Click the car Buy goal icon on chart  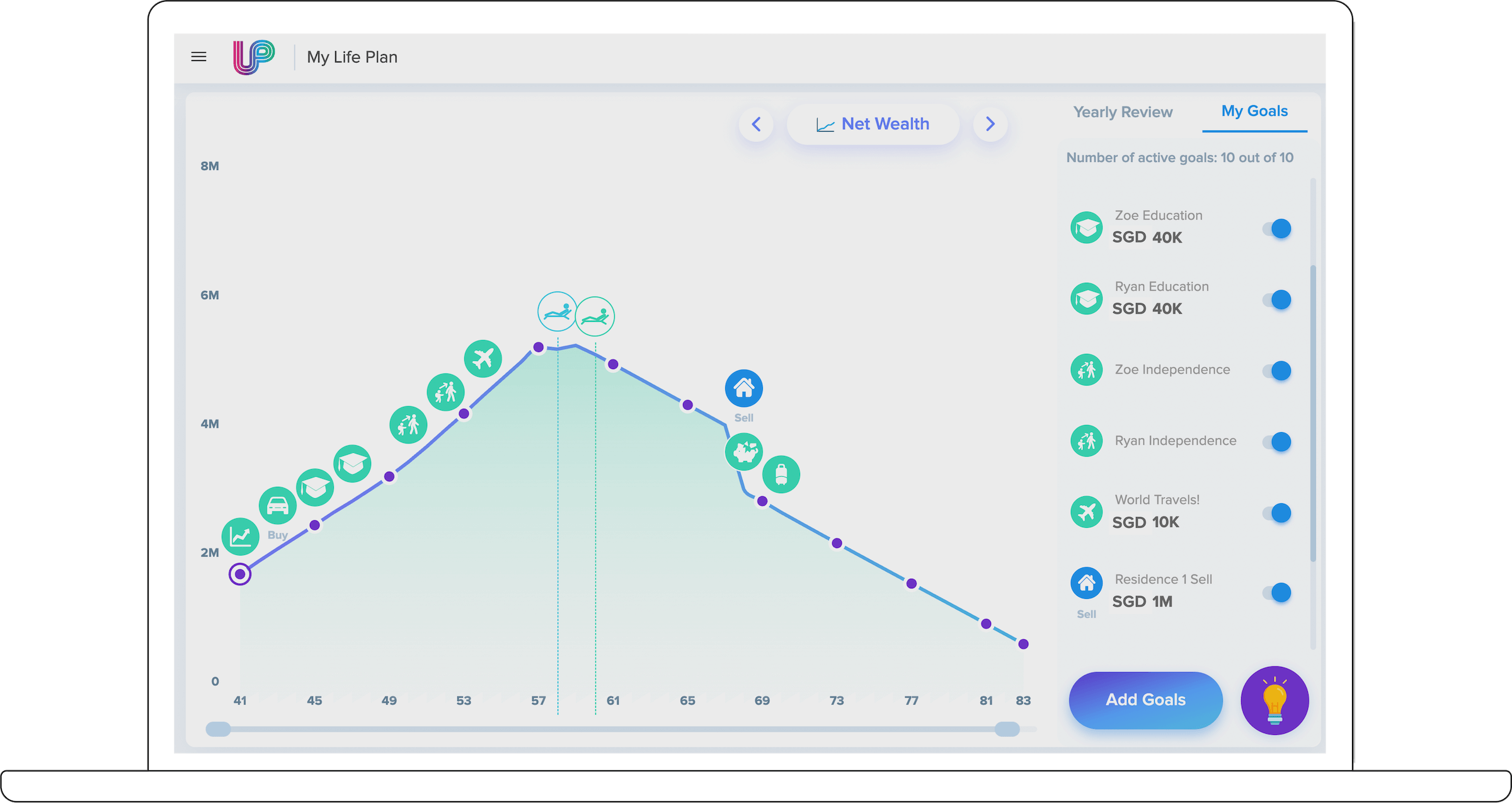click(x=278, y=506)
